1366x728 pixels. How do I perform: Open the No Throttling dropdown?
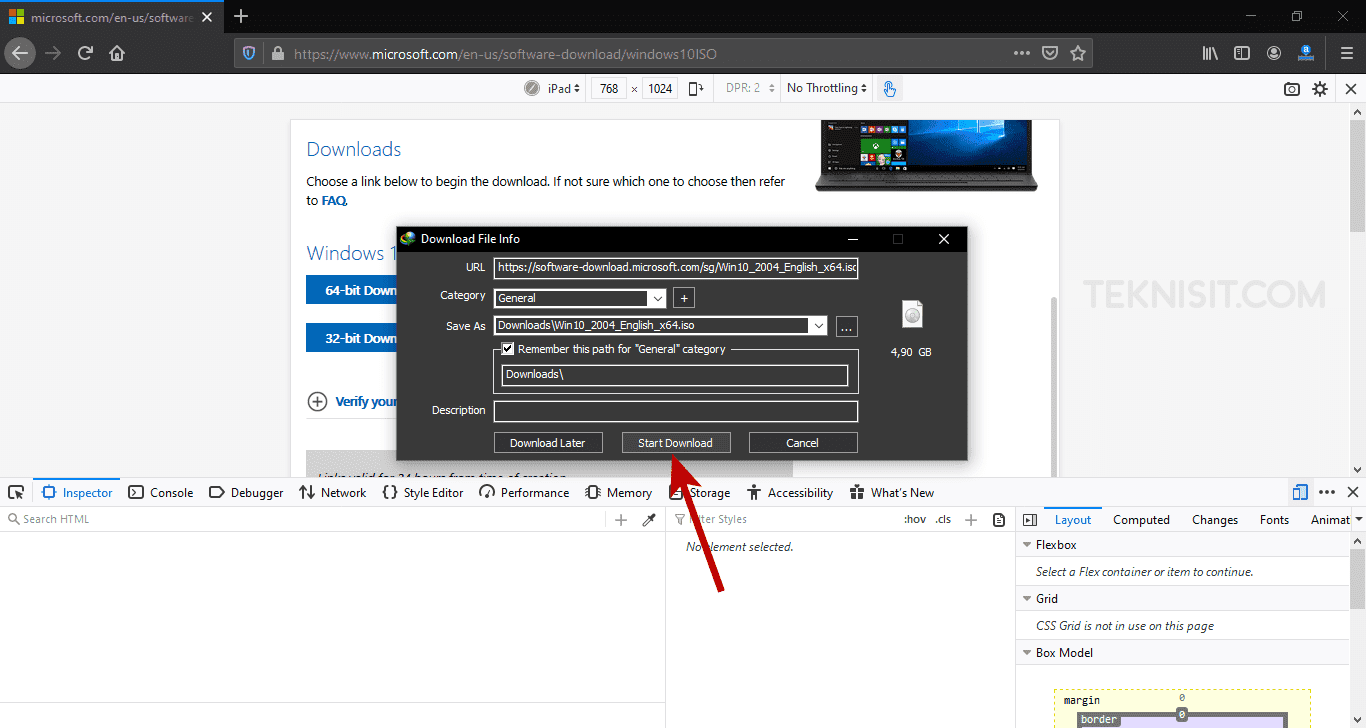(x=827, y=89)
